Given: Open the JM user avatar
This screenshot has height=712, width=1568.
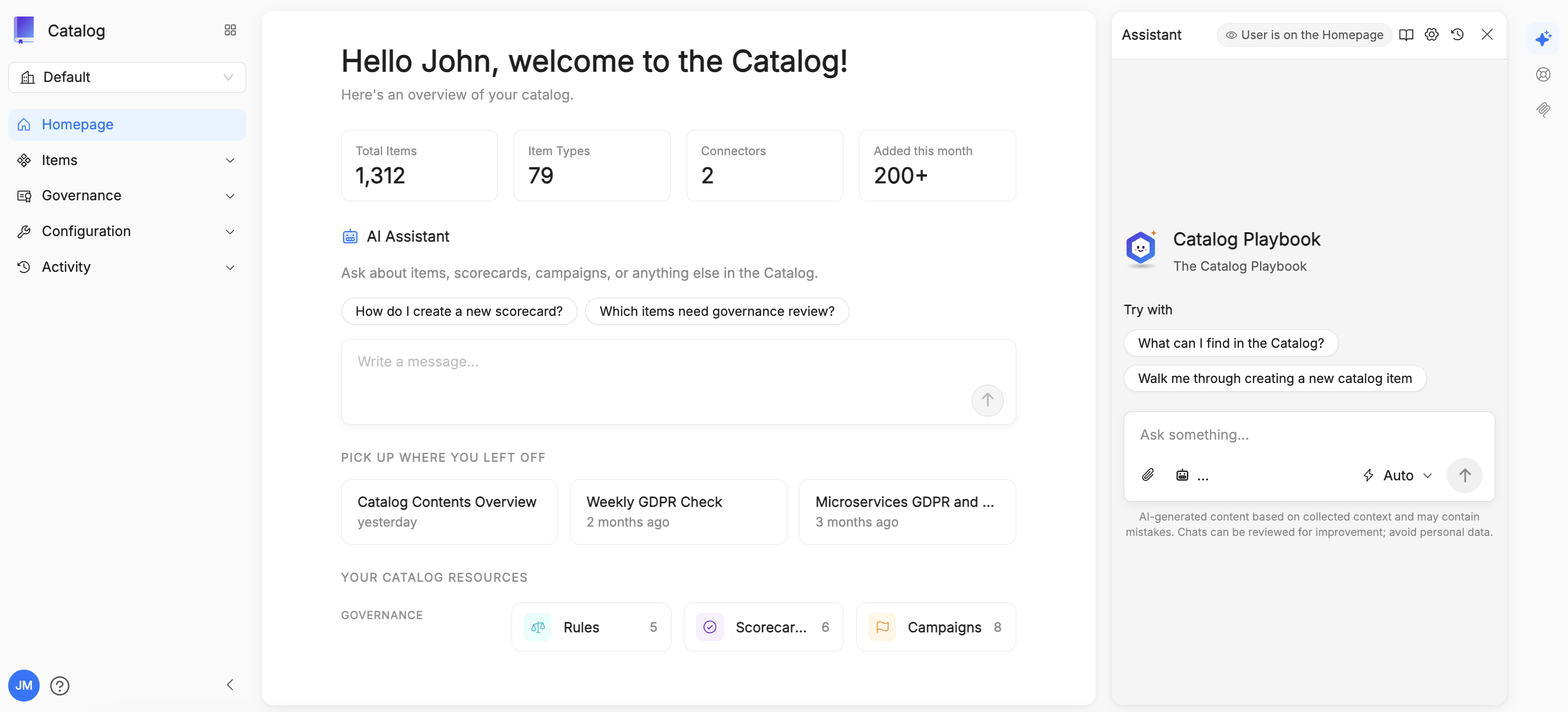Looking at the screenshot, I should [x=24, y=686].
